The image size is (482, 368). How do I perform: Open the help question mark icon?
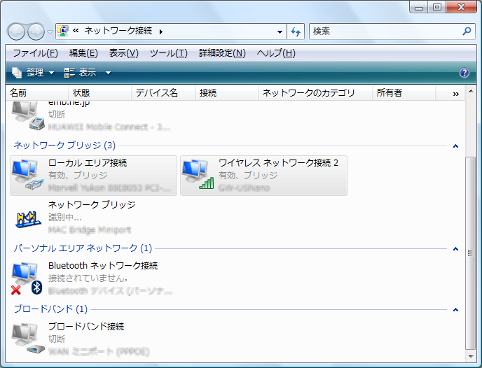pos(464,73)
